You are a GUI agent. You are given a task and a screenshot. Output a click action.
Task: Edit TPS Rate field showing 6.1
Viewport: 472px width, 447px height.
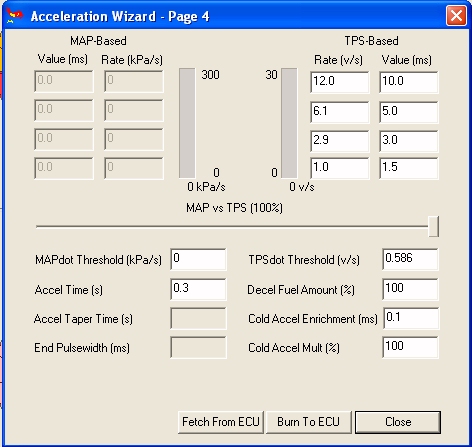click(340, 112)
